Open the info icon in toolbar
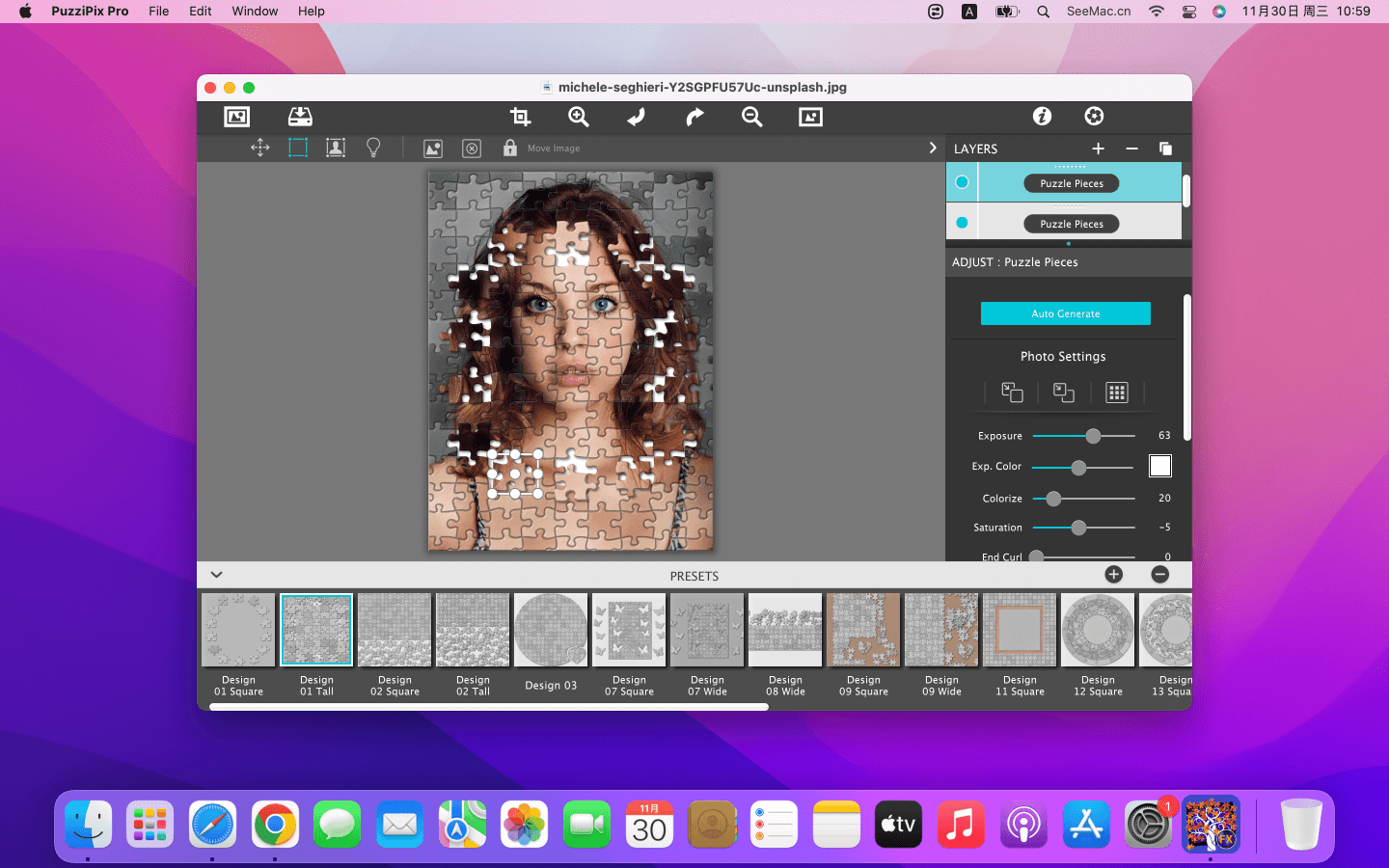This screenshot has width=1389, height=868. tap(1042, 117)
